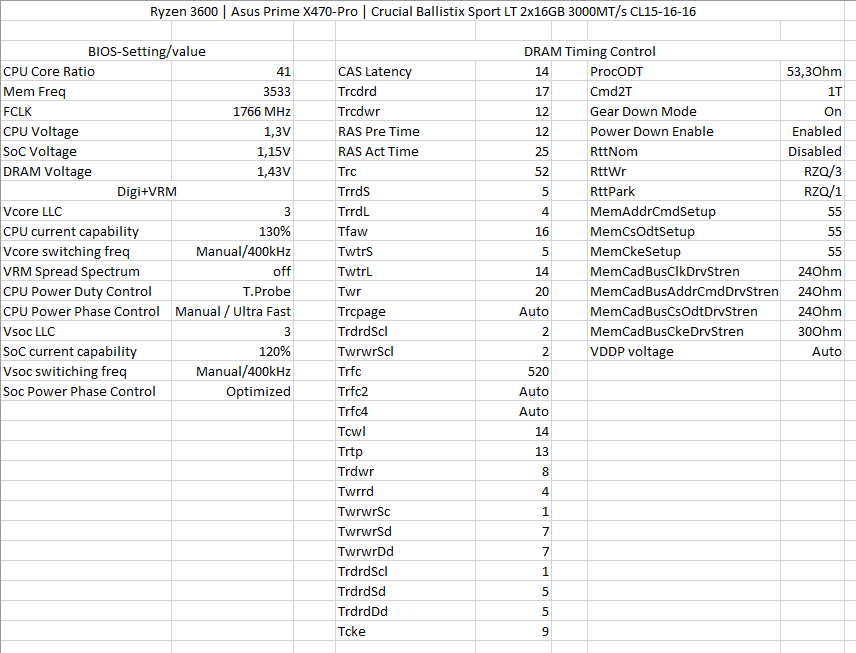Select the Trcdrd value 17
Screen dimensions: 856x653
(513, 91)
